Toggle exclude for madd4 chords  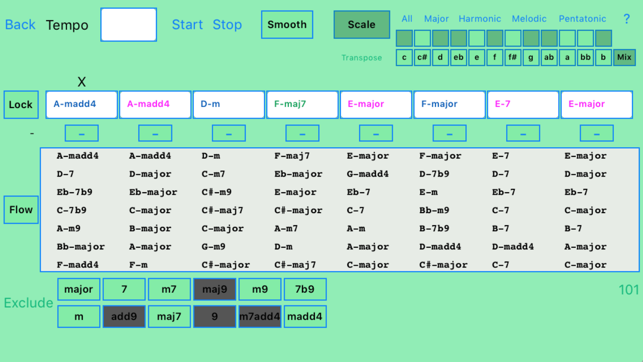point(305,316)
